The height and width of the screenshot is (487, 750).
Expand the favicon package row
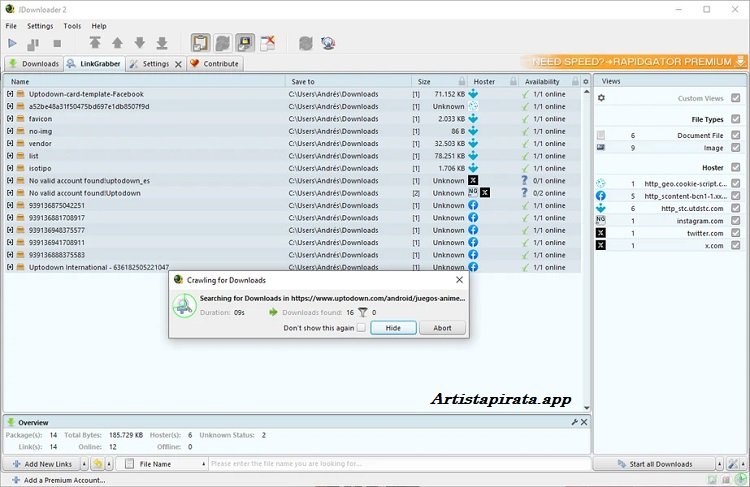tap(9, 119)
